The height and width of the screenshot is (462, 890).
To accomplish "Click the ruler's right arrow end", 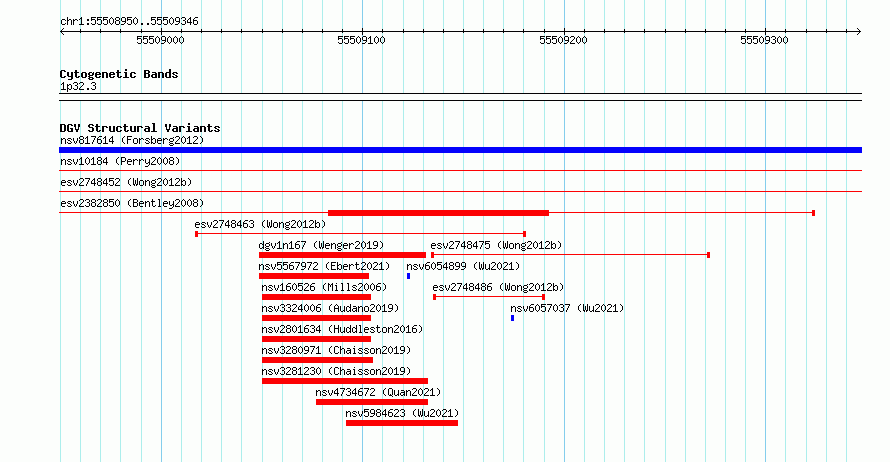I will click(x=859, y=32).
